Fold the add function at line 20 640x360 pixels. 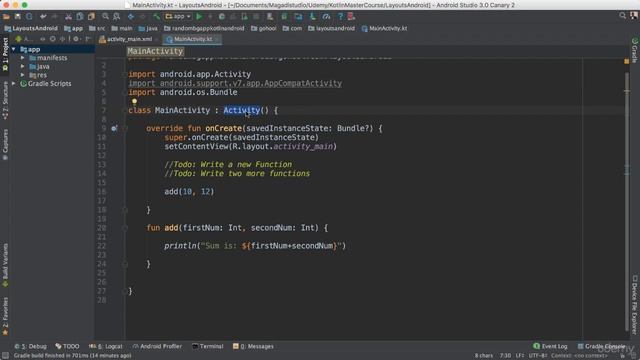[x=125, y=228]
